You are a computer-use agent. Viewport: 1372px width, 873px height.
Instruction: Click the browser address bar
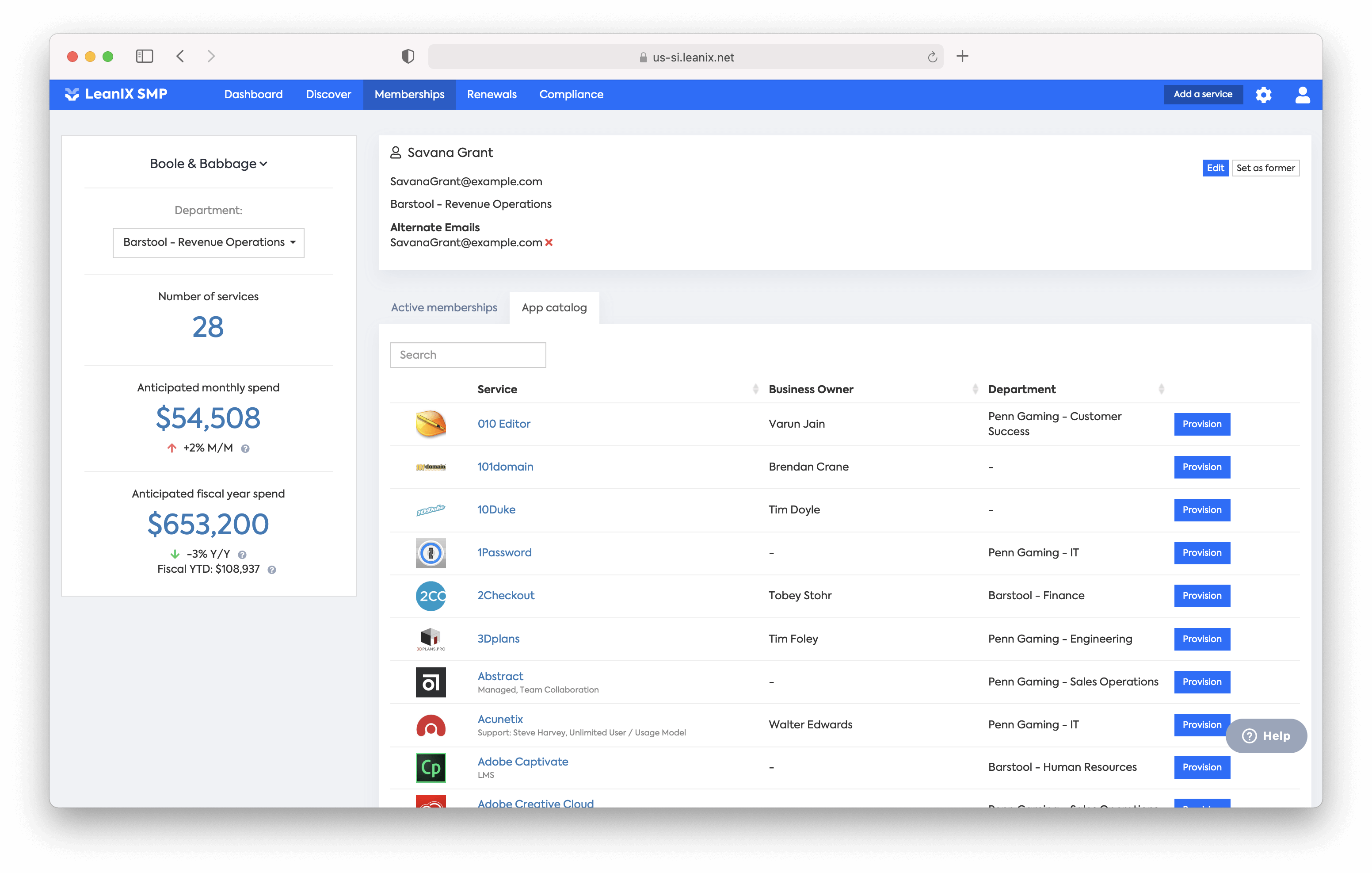686,57
